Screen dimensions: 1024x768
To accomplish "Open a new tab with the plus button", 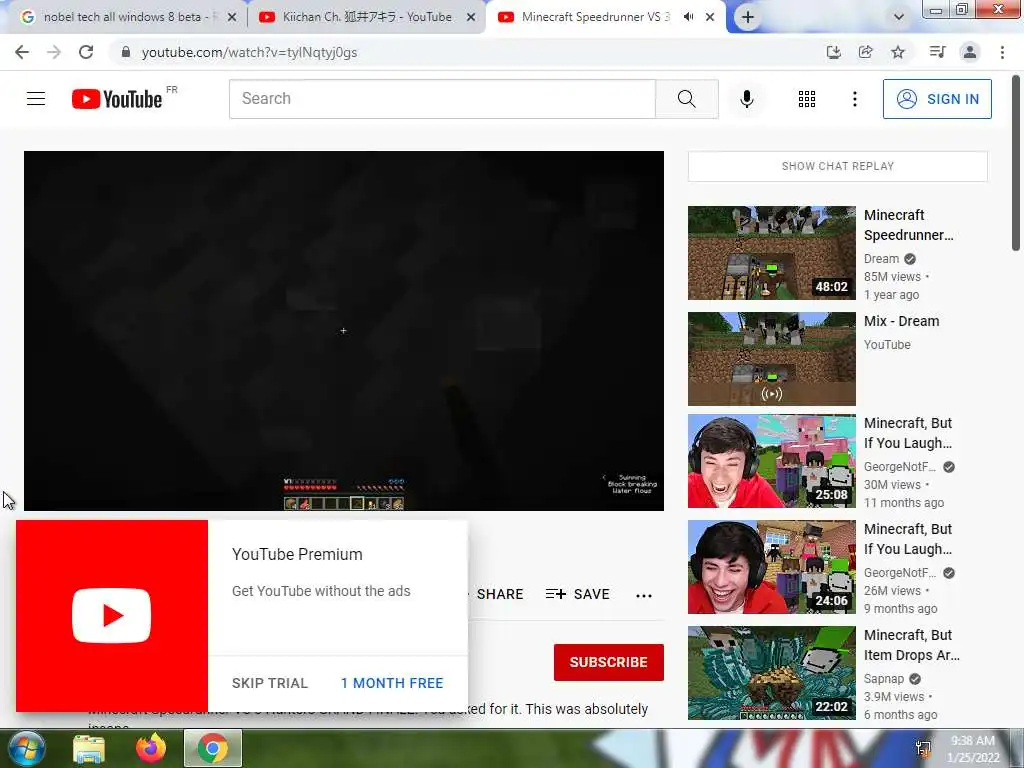I will pos(748,17).
